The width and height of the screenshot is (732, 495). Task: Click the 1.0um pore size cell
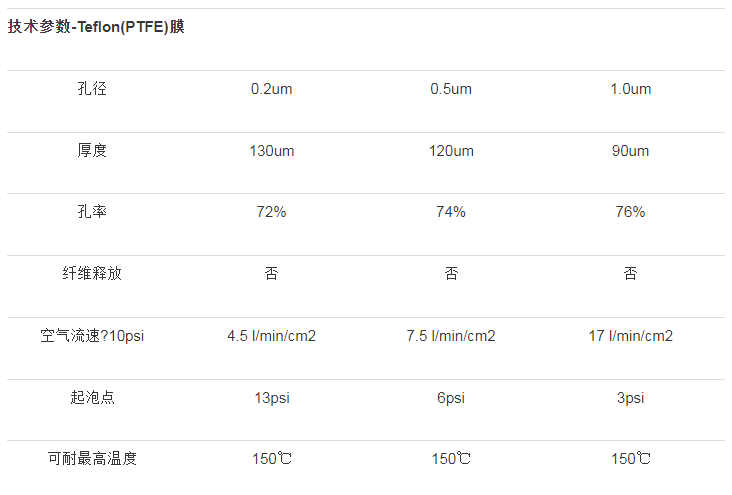tap(630, 89)
